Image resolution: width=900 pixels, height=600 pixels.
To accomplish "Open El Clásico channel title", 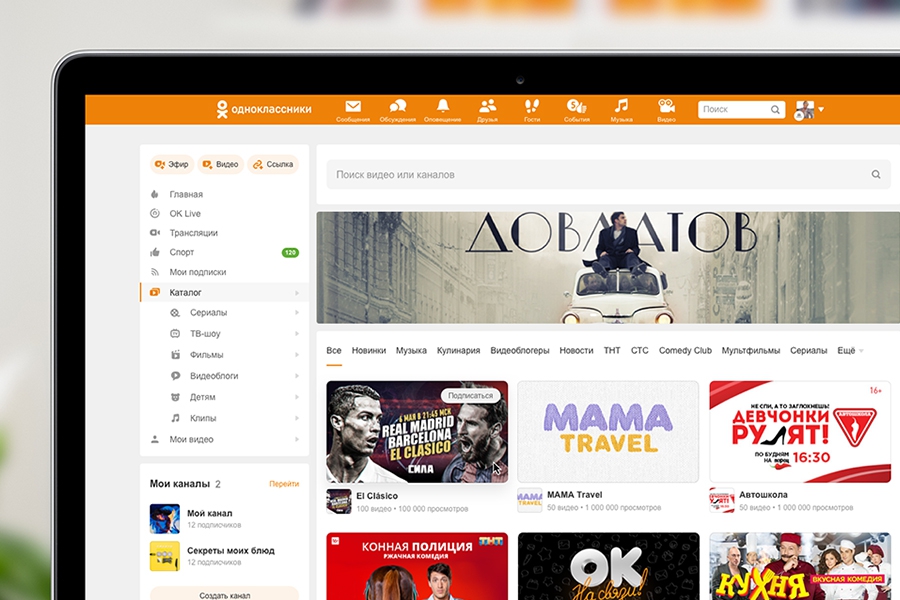I will [377, 496].
